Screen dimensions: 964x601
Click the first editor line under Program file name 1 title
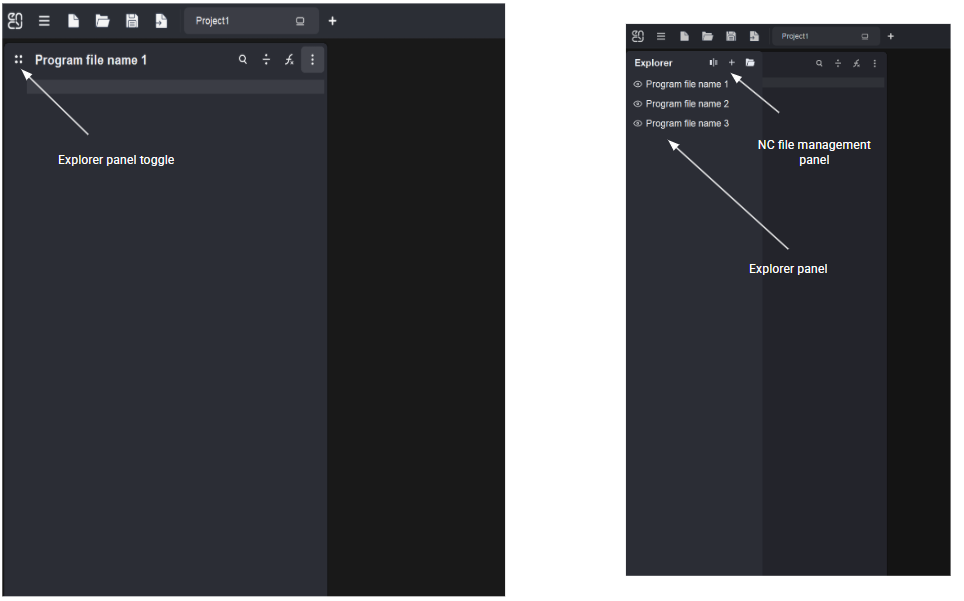[x=175, y=87]
